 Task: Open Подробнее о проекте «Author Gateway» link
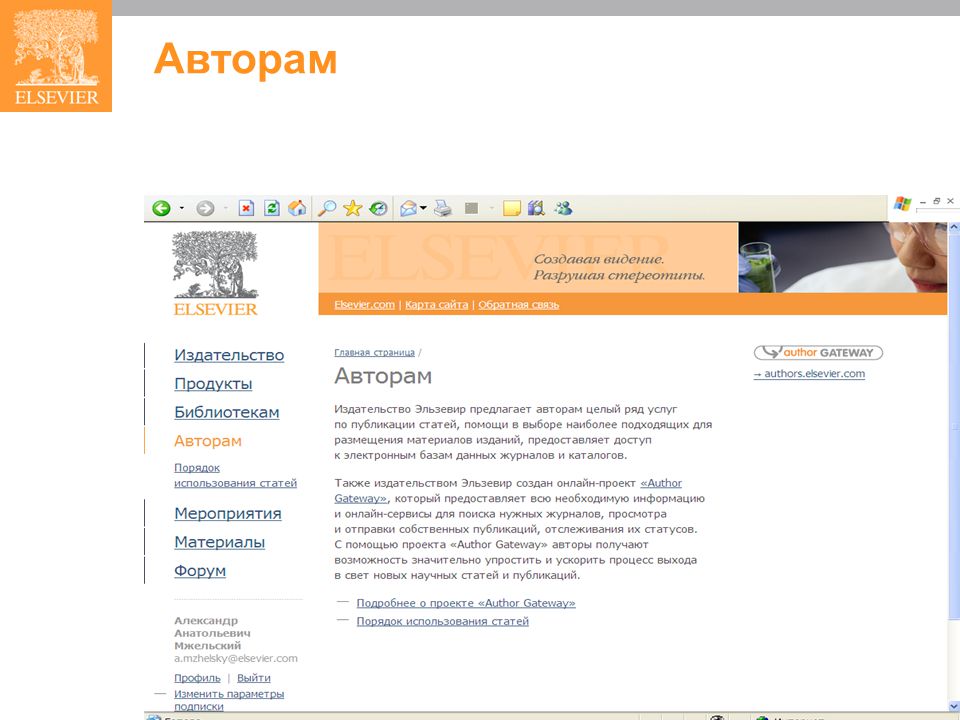(466, 603)
